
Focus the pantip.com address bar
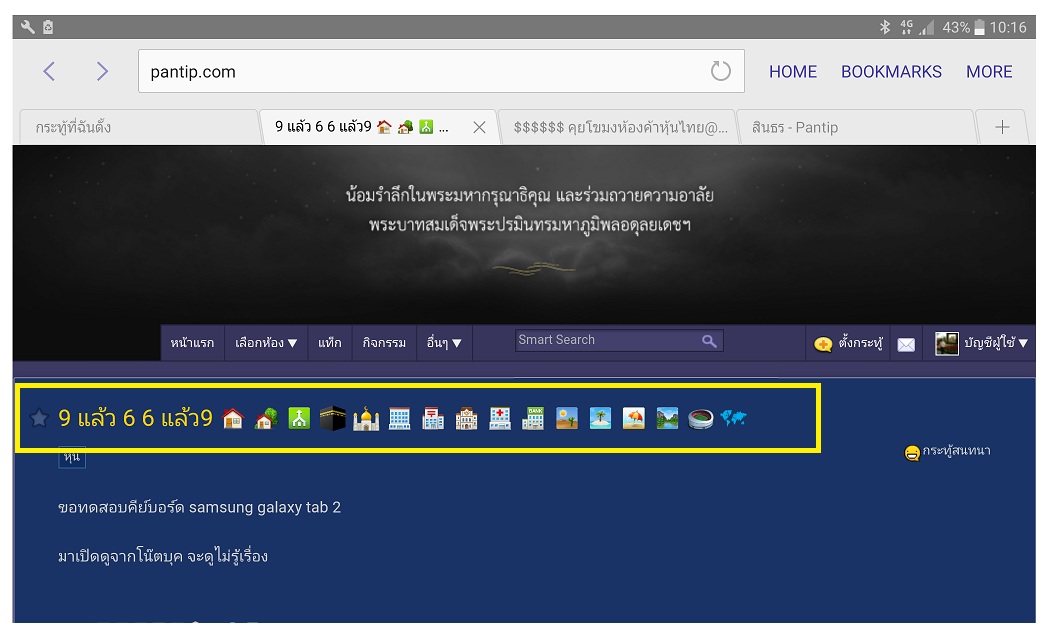(441, 71)
